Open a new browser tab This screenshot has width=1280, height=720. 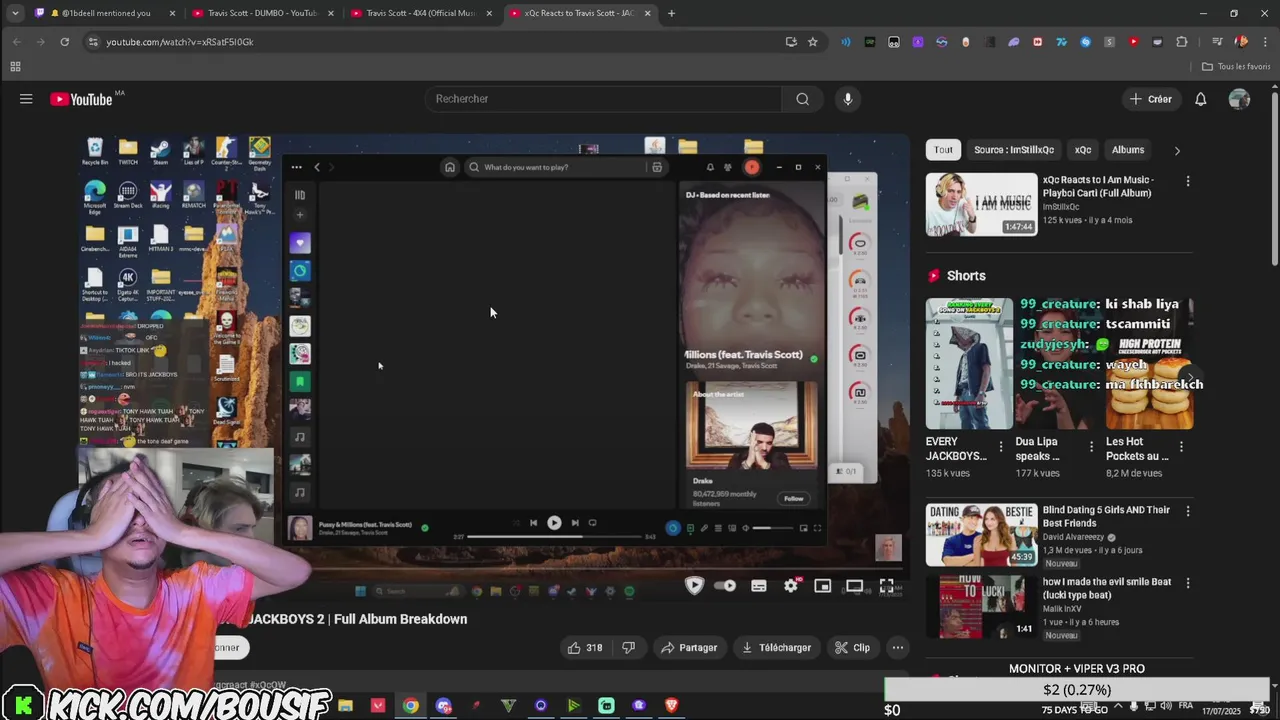tap(671, 13)
